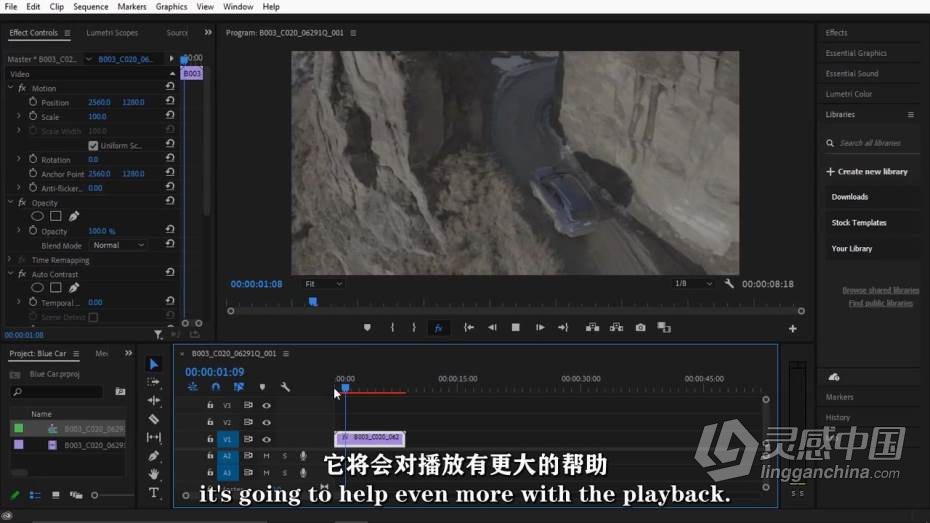Open Stock Templates library
This screenshot has width=930, height=523.
[859, 223]
